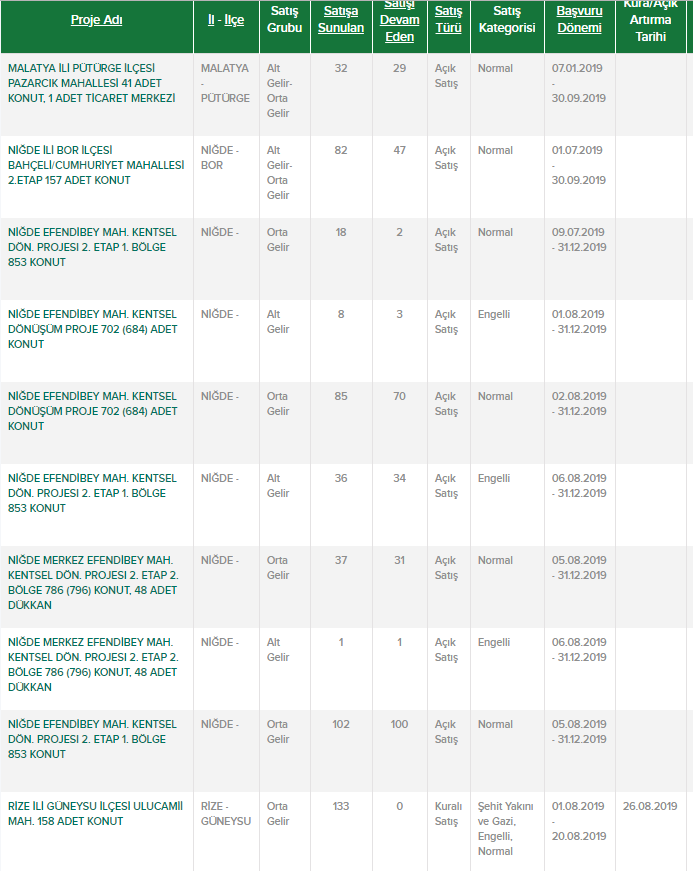
Task: Click the Şehit Yakını ve Gazi category cell
Action: pos(506,828)
